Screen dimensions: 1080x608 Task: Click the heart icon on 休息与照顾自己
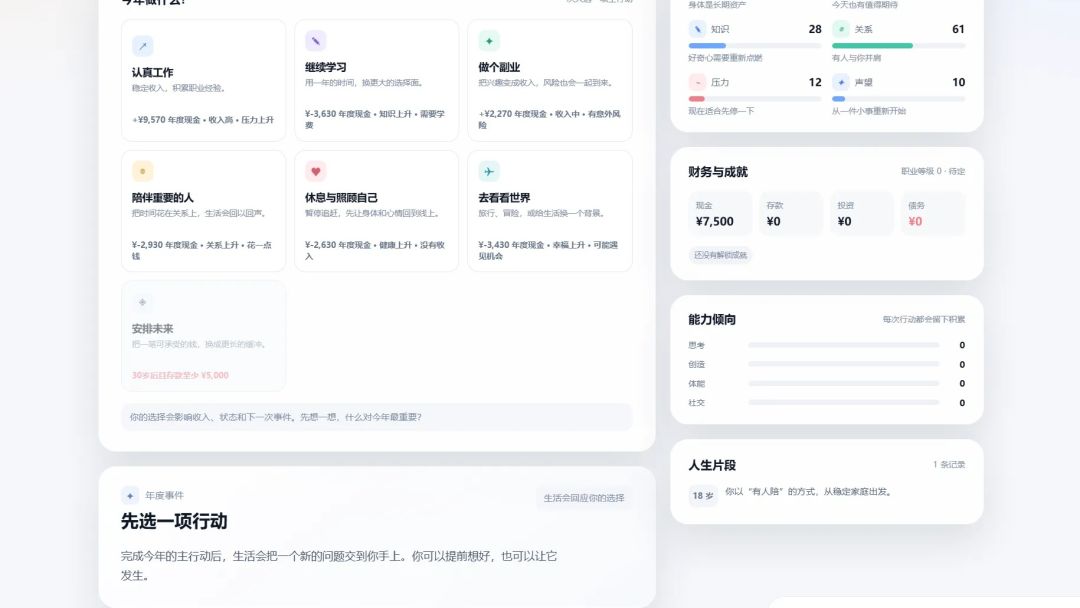pos(315,171)
